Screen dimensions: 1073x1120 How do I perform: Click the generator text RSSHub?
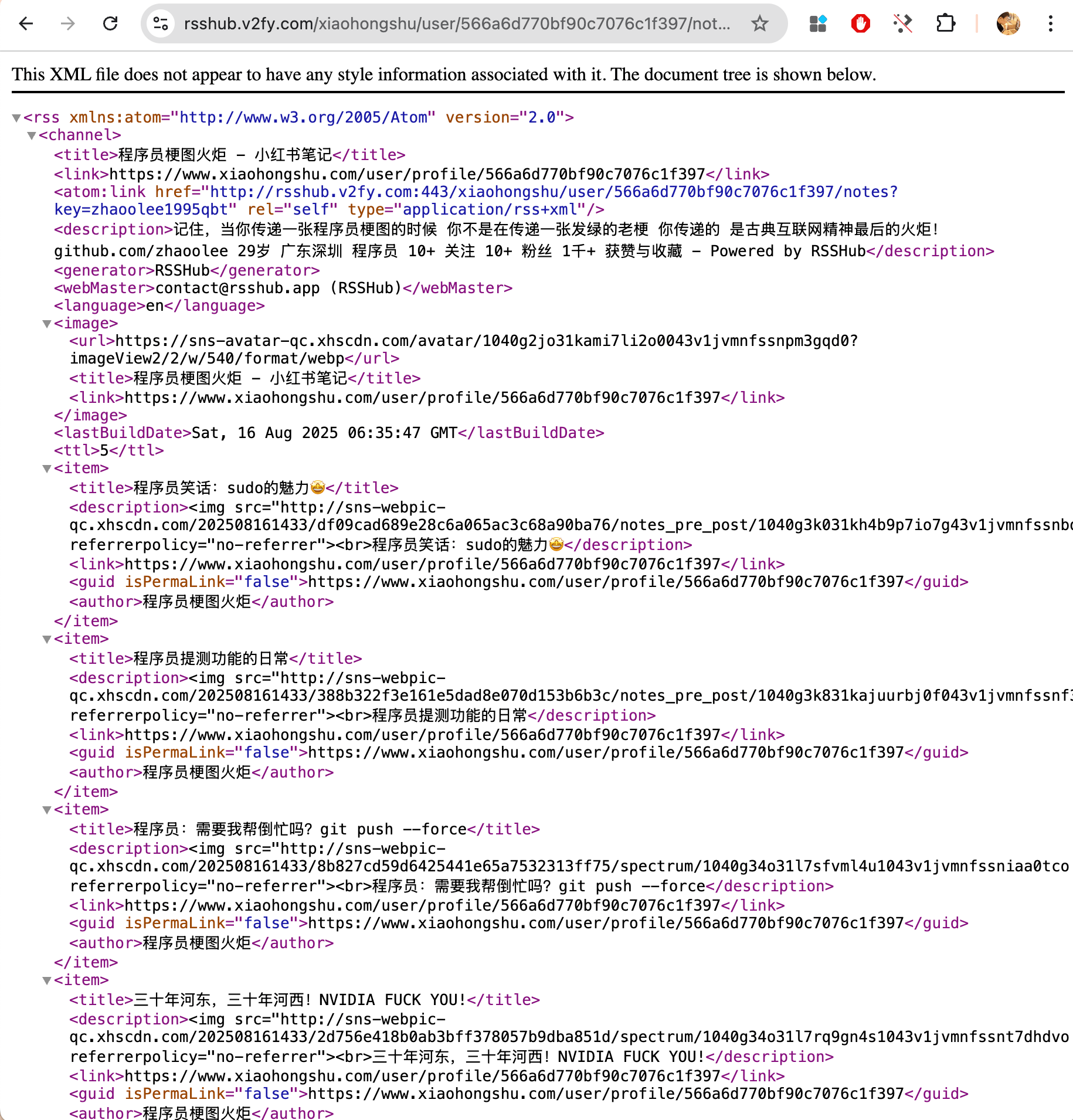(182, 270)
